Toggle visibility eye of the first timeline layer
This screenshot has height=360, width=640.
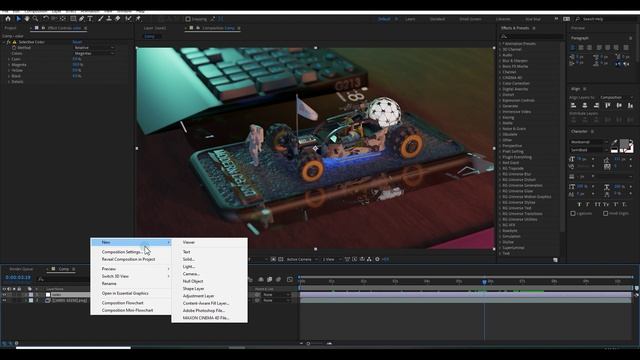pos(4,295)
